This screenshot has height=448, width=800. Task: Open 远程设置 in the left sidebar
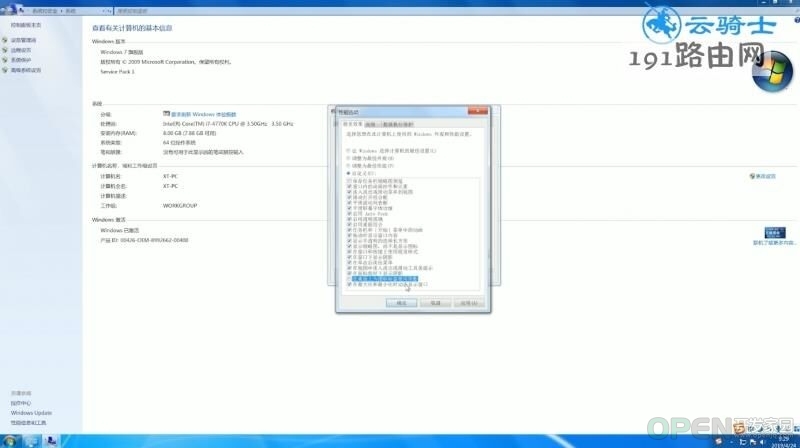pos(21,50)
